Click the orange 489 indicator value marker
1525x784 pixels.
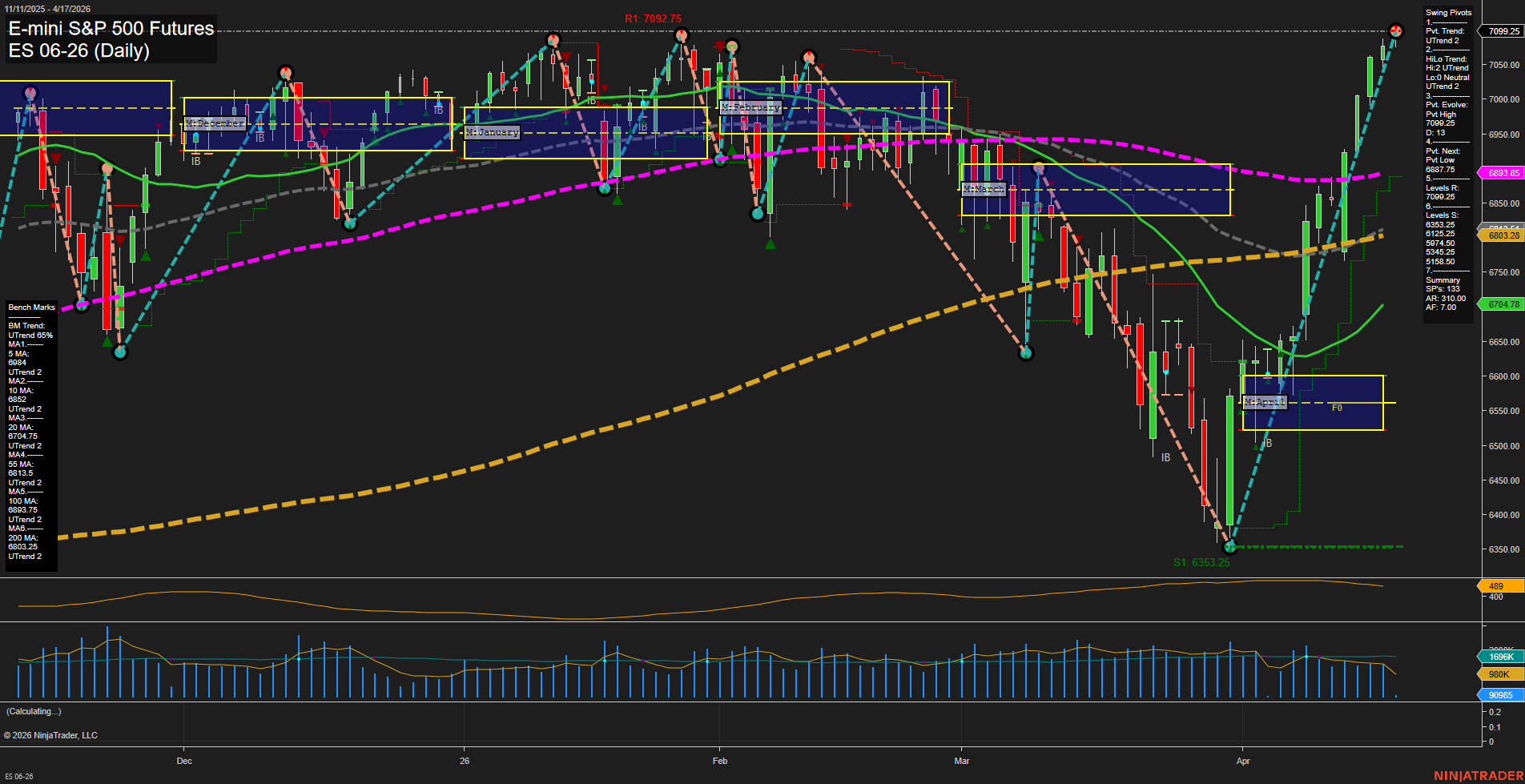coord(1499,586)
